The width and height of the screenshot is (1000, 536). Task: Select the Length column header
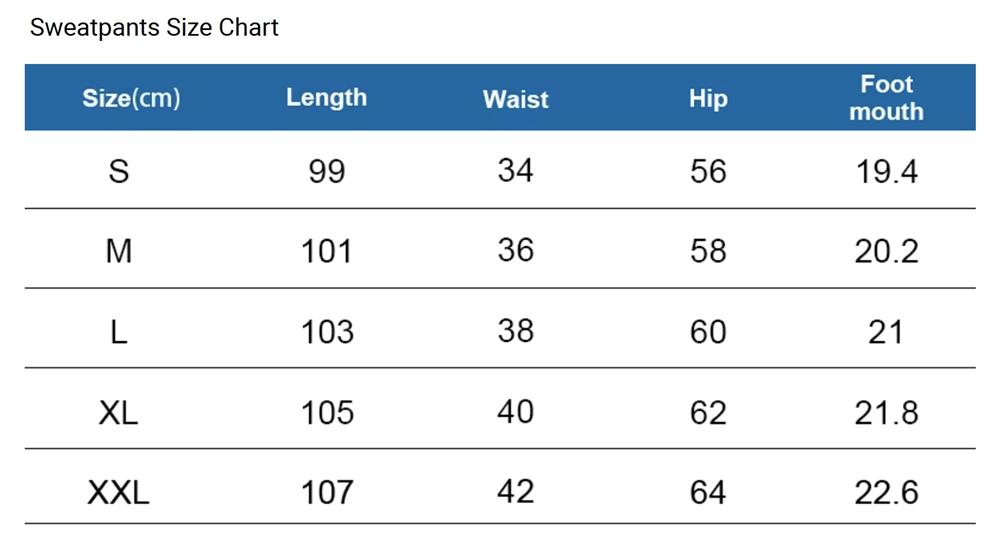pos(327,98)
